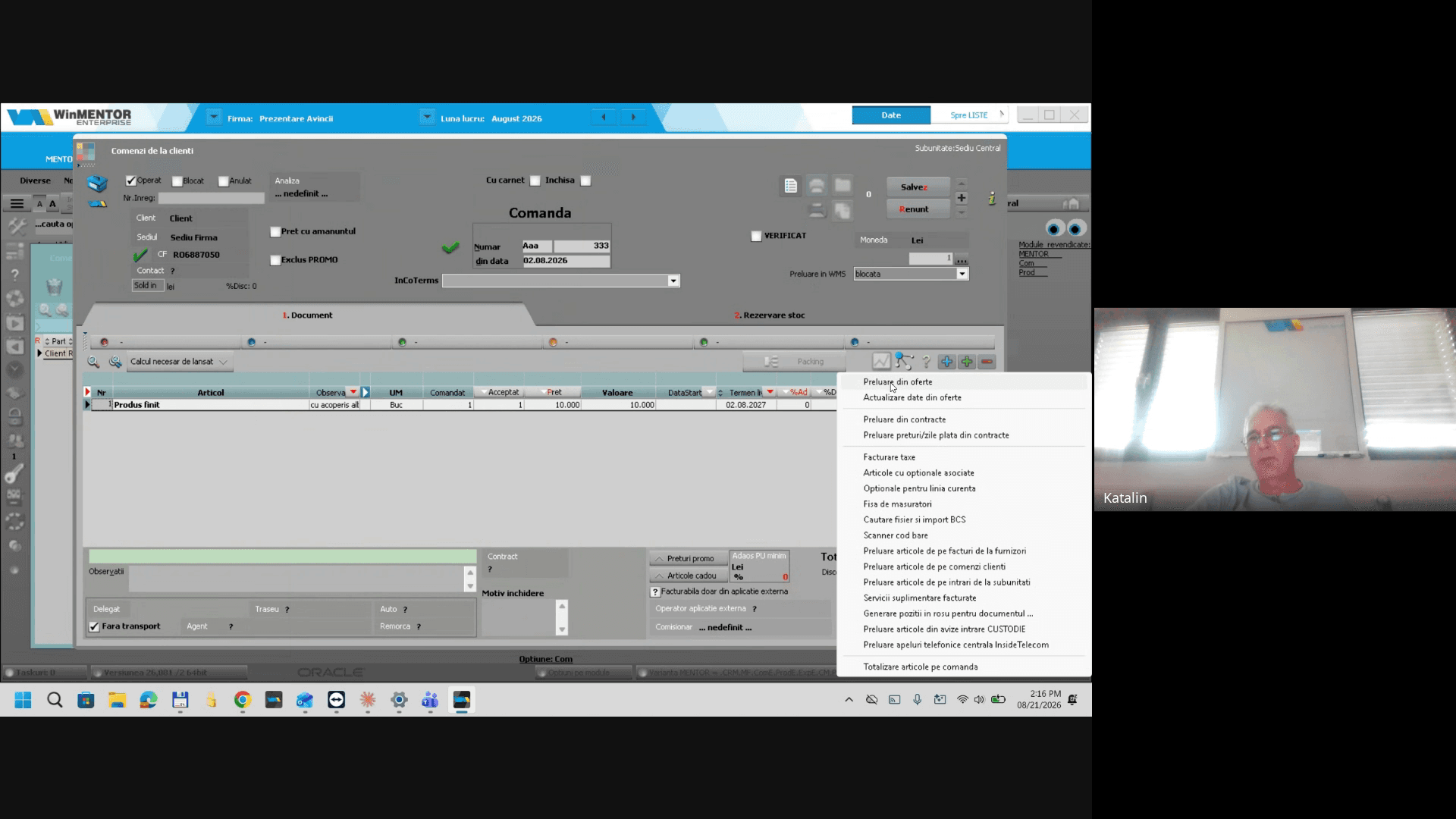
Task: Expand Calcul necesar de lansat dropdown
Action: pyautogui.click(x=223, y=362)
